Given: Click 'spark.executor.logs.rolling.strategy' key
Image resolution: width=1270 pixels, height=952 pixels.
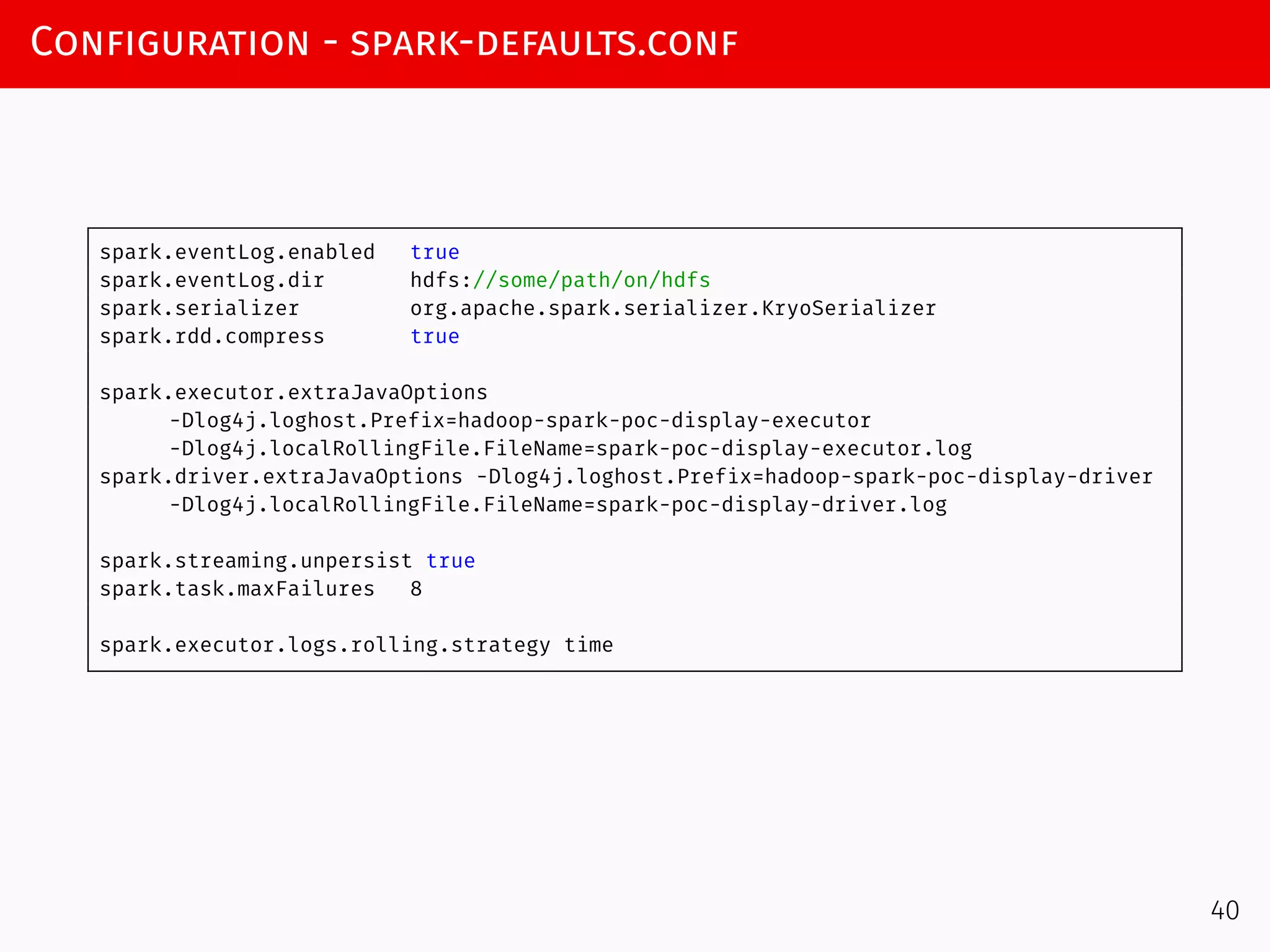Looking at the screenshot, I should [325, 645].
